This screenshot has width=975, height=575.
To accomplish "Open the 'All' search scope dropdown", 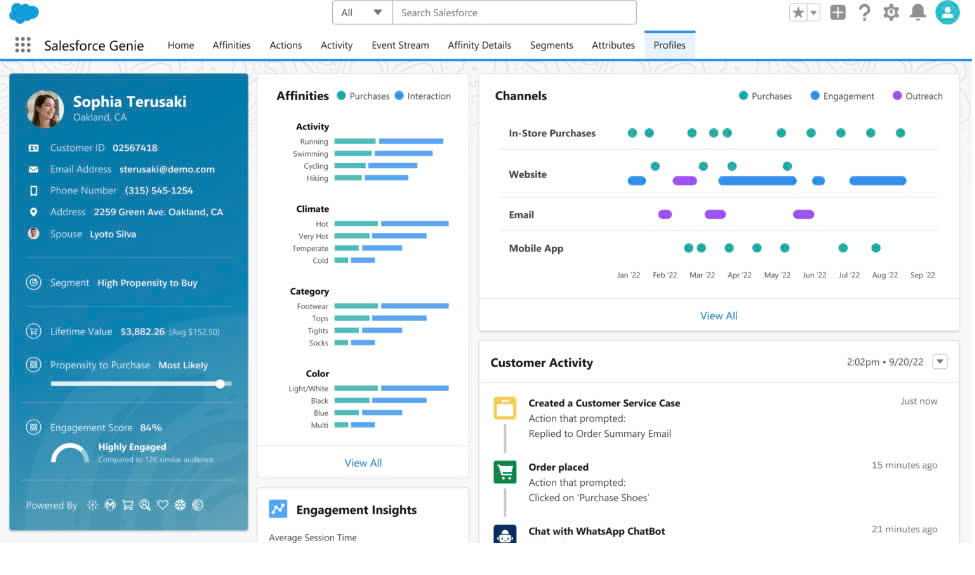I will point(361,13).
